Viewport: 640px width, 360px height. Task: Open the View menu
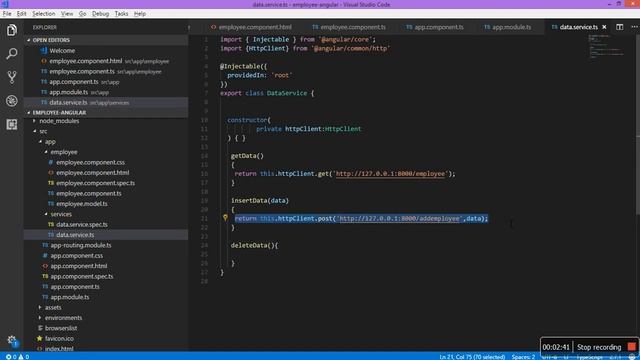coord(67,13)
